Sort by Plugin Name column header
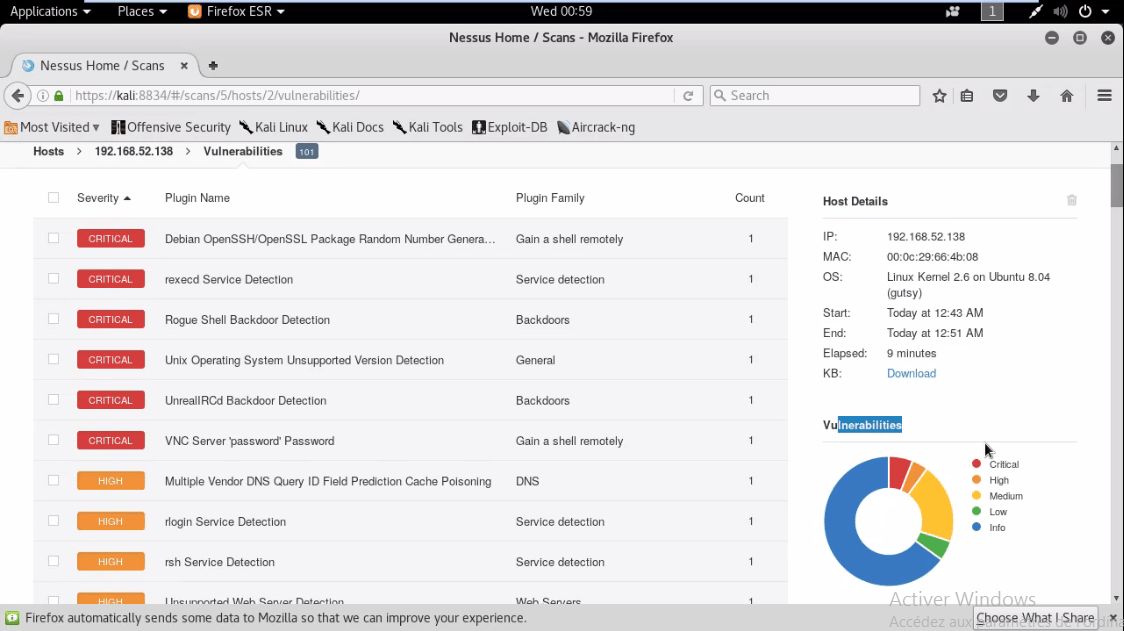Screen dimensions: 1124x631 coord(197,198)
